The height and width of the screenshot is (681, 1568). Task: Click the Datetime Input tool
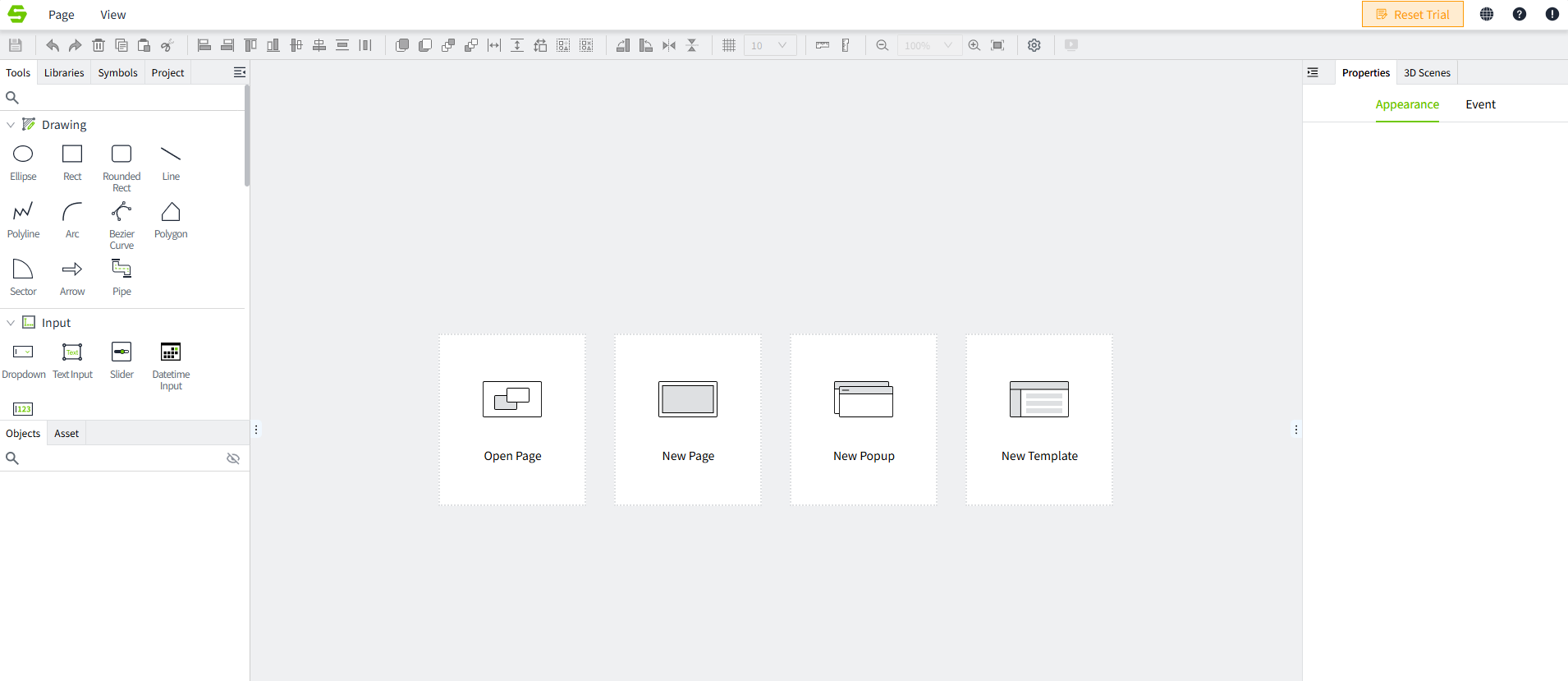(x=171, y=361)
